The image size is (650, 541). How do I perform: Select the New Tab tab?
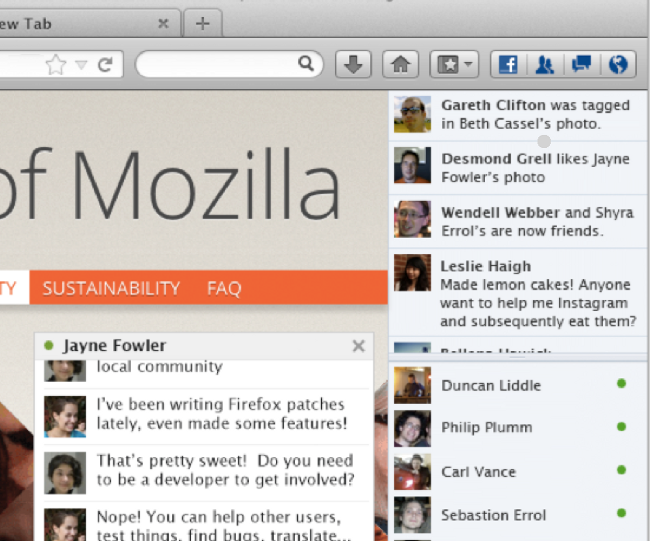click(x=89, y=24)
